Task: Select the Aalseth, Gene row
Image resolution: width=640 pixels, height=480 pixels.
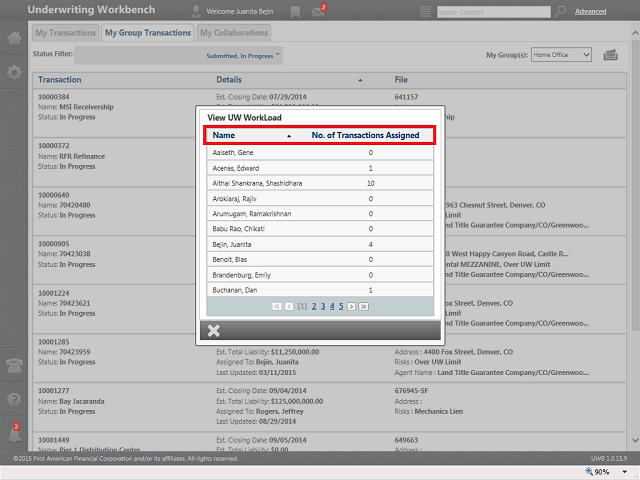Action: 320,153
